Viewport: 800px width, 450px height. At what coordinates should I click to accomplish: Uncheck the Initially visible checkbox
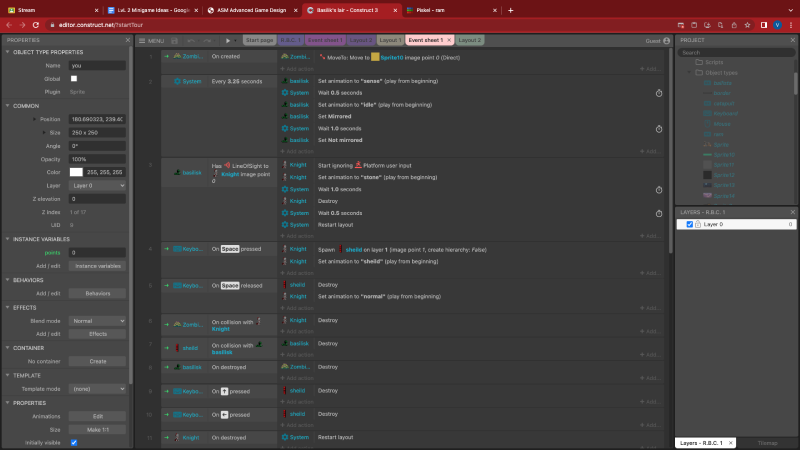tap(74, 442)
